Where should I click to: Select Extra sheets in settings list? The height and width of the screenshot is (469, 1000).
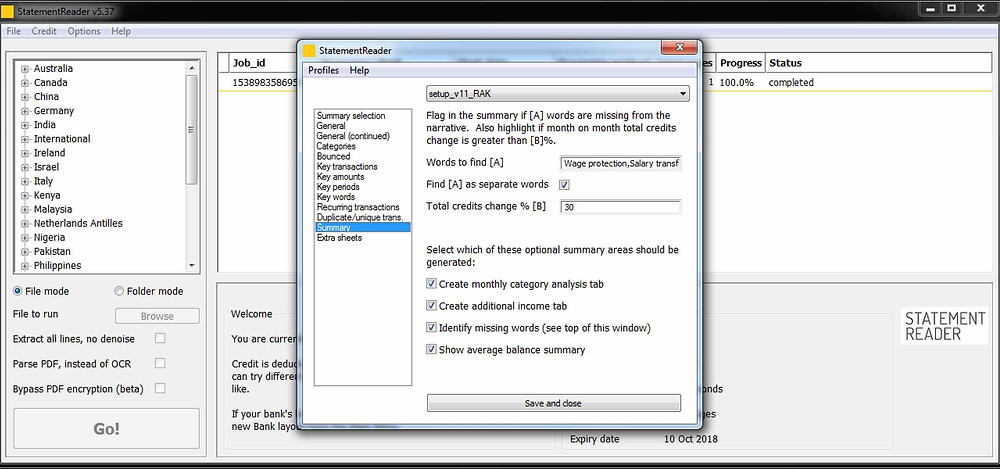point(339,238)
